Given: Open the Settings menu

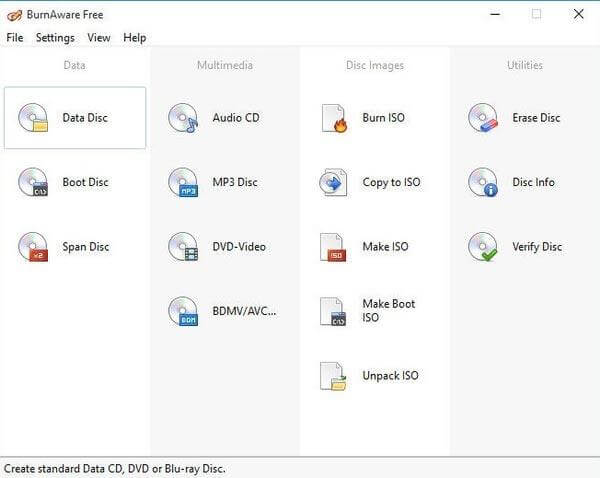Looking at the screenshot, I should [x=55, y=38].
